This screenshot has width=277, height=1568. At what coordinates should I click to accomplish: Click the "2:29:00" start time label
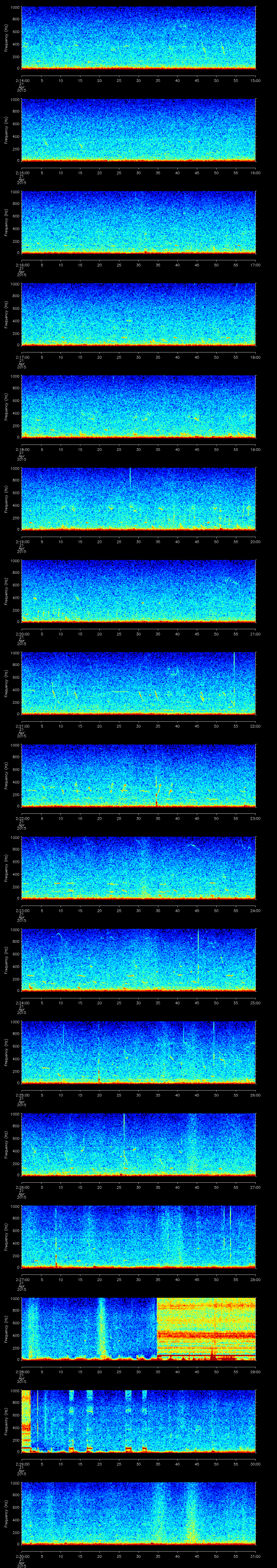tap(22, 1464)
